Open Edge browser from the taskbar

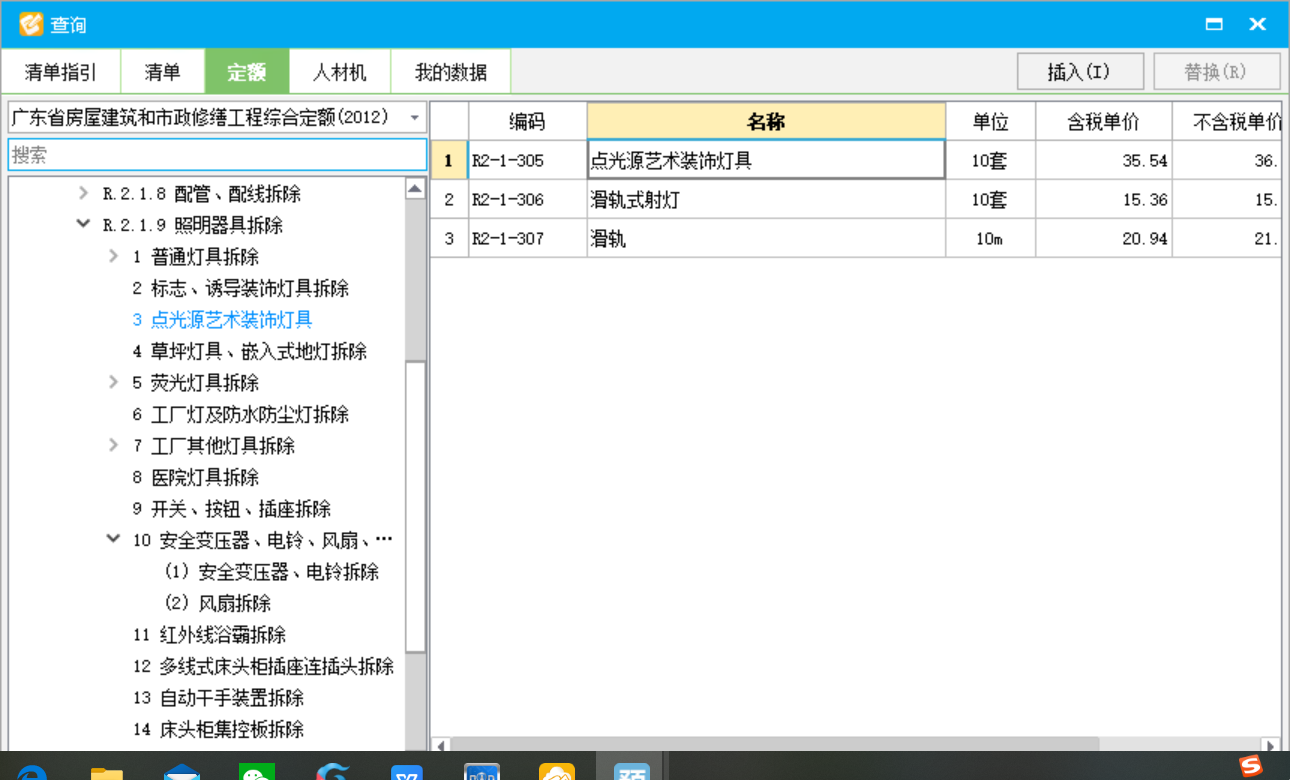[x=32, y=771]
